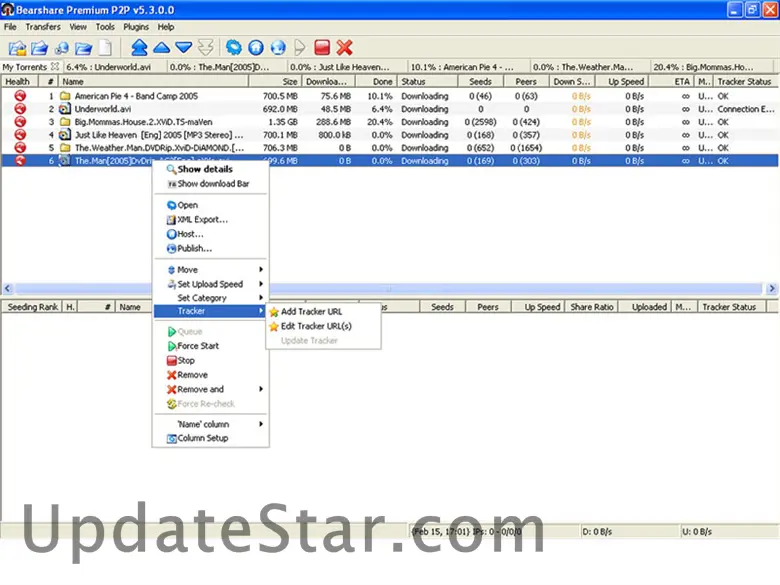The image size is (780, 585).
Task: Close the My Torrents tab via its X
Action: click(x=55, y=66)
